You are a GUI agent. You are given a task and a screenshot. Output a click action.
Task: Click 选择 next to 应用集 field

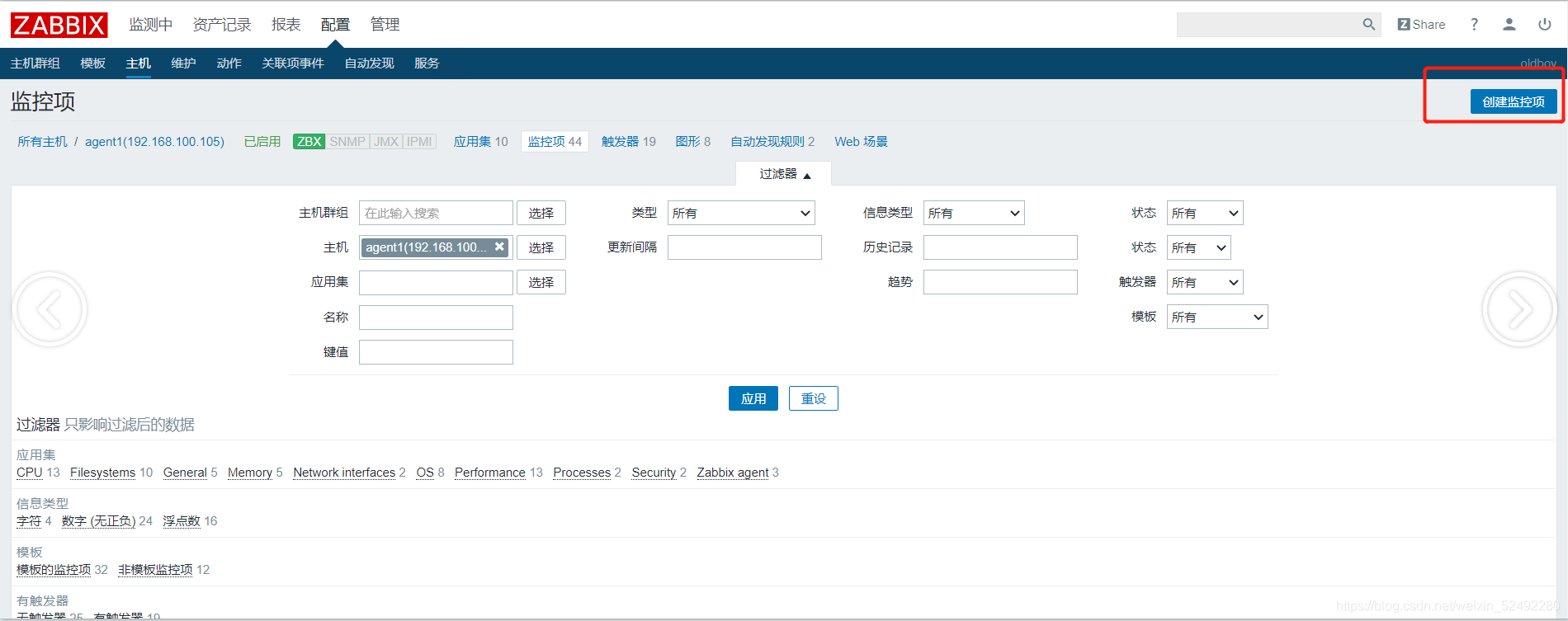[x=541, y=282]
